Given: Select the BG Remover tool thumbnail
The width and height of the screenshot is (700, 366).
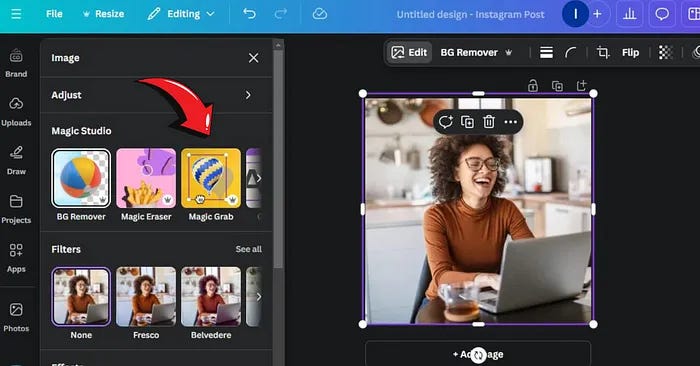Looking at the screenshot, I should 81,178.
